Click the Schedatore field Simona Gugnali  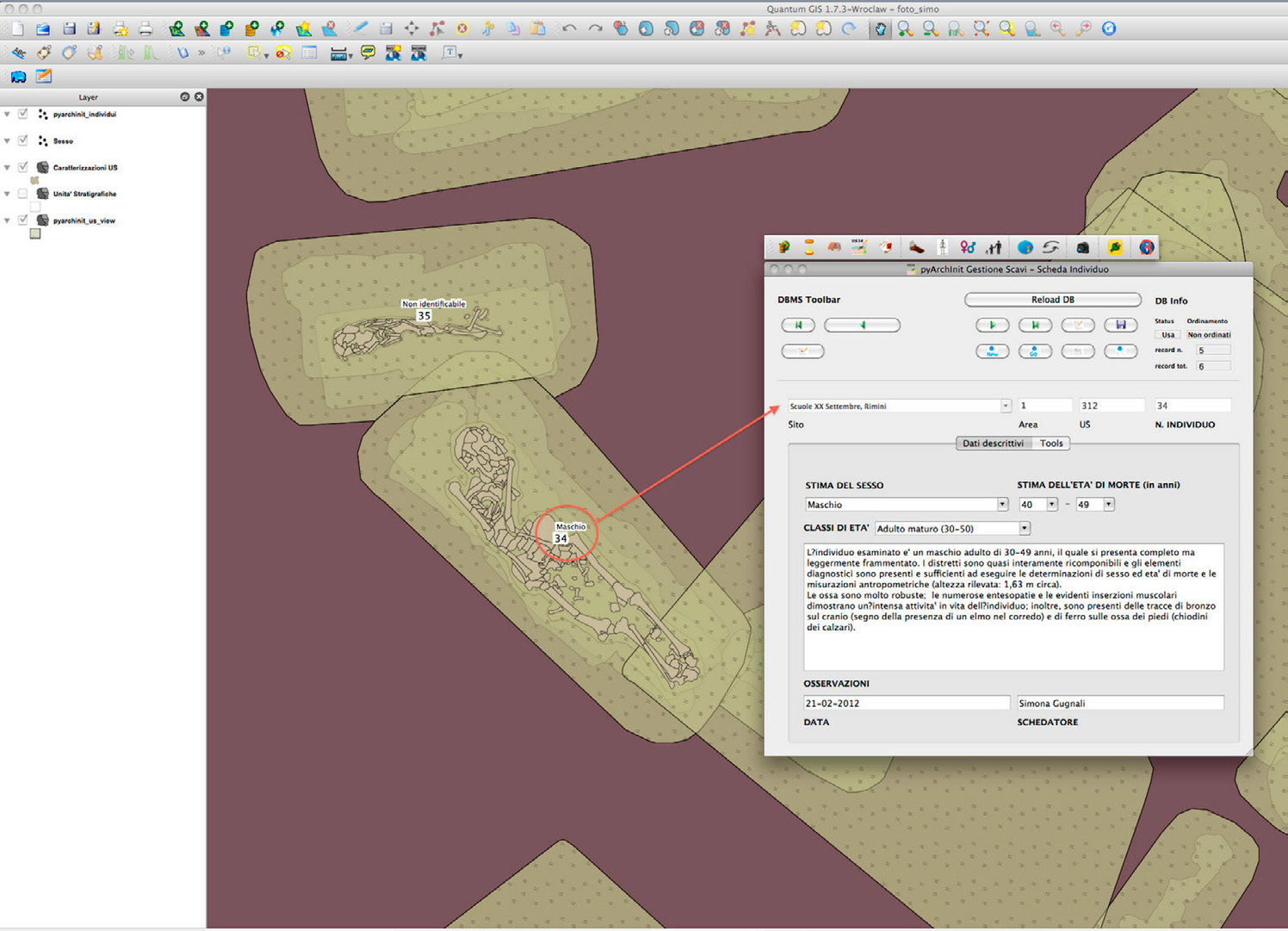tap(1120, 704)
